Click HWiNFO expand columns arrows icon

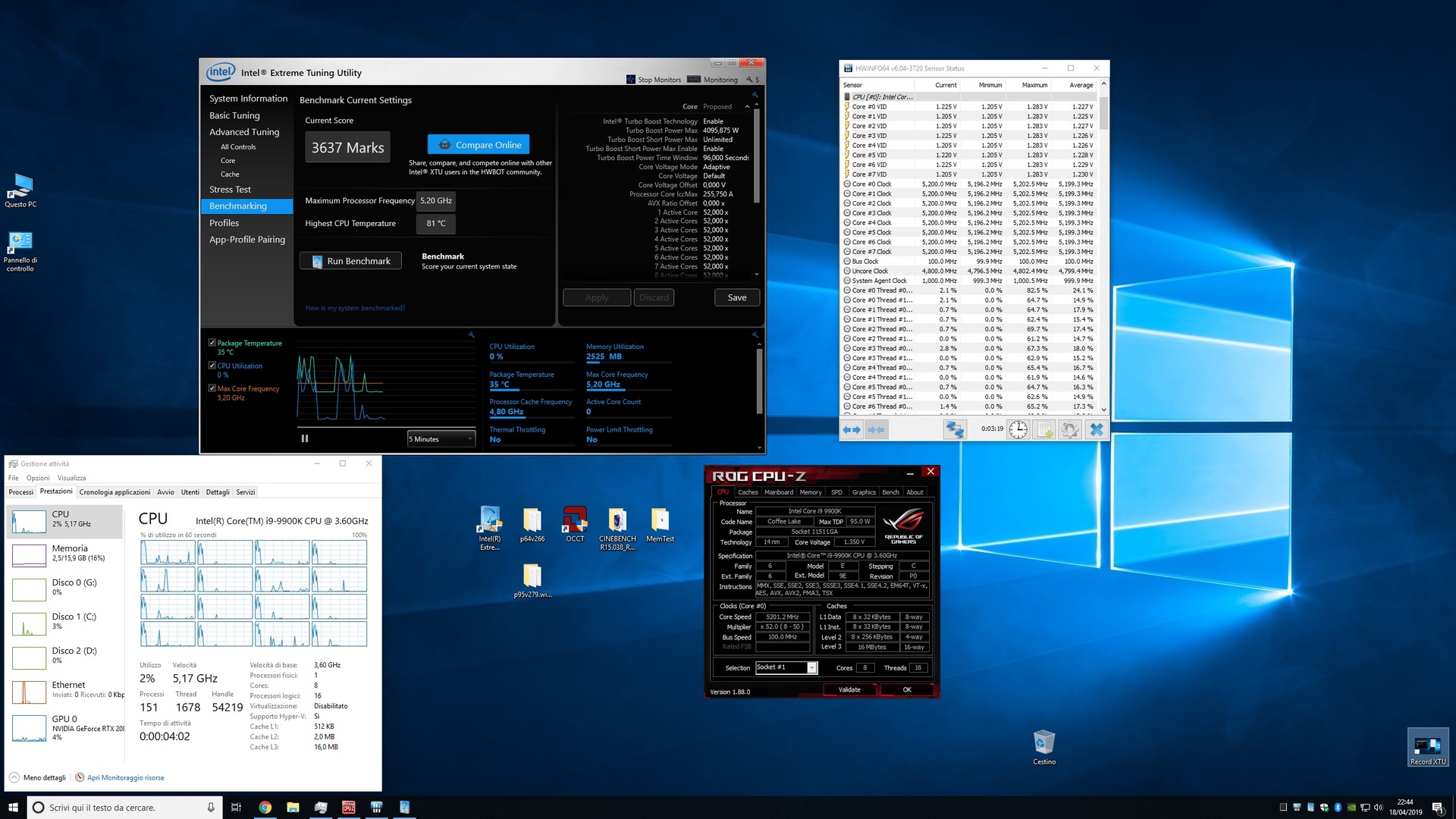852,429
